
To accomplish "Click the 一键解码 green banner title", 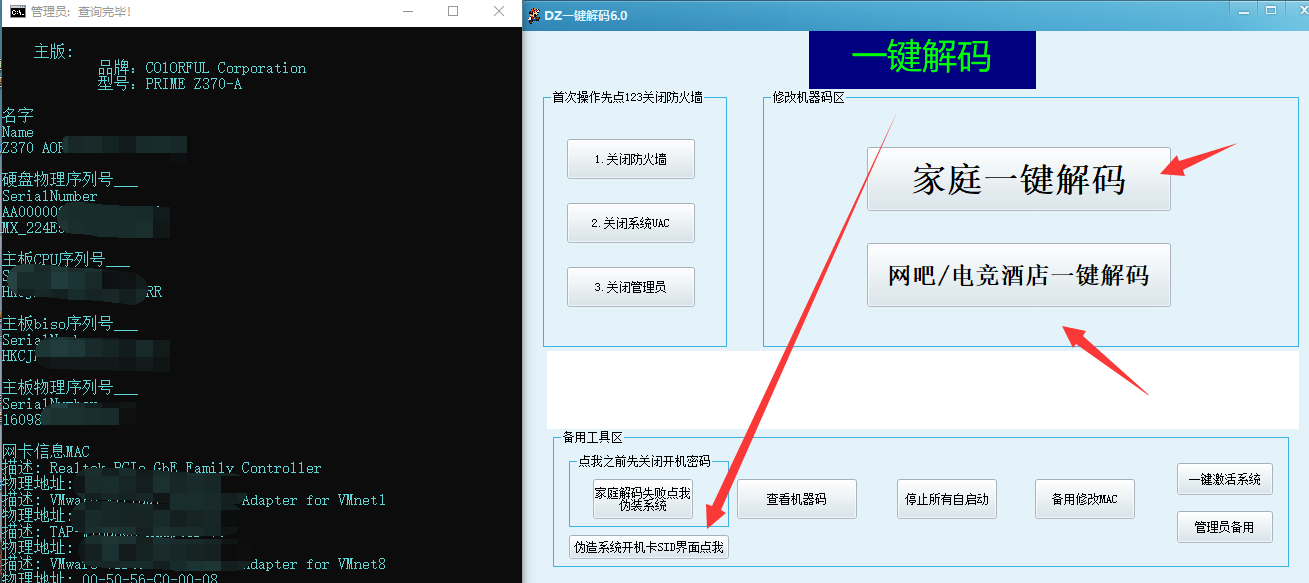I will tap(921, 59).
